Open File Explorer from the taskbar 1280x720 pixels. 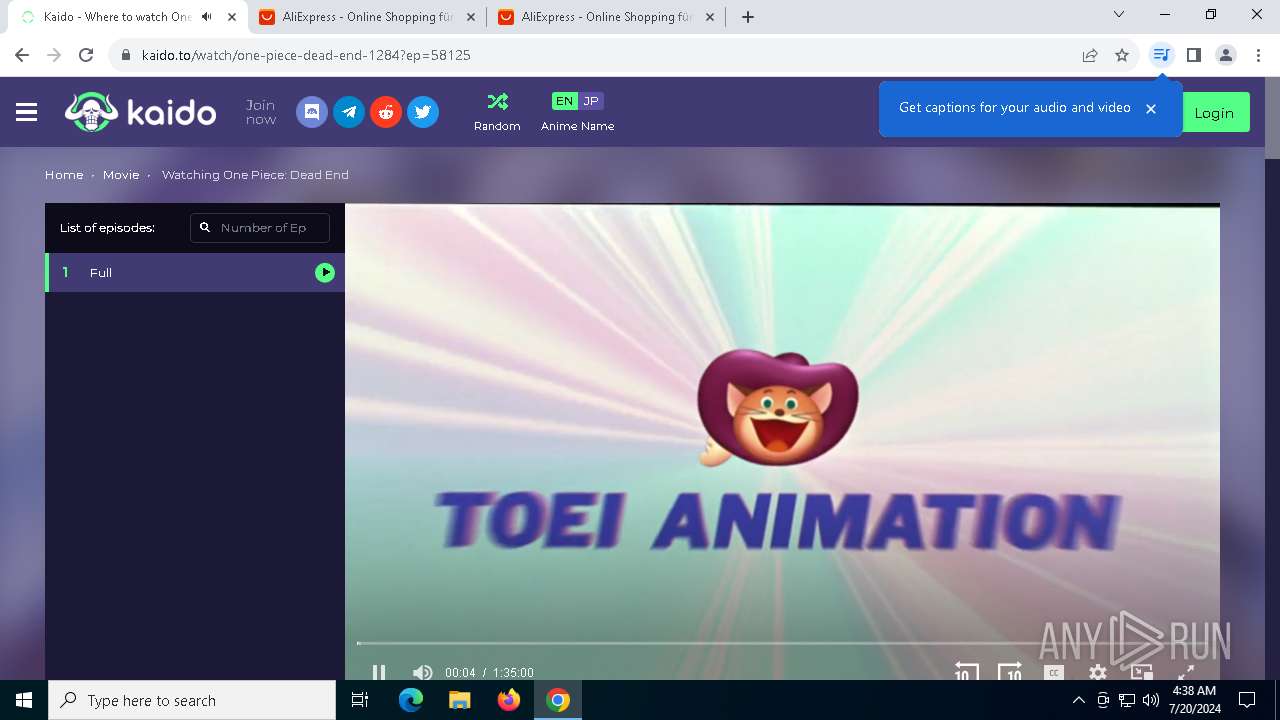coord(460,700)
